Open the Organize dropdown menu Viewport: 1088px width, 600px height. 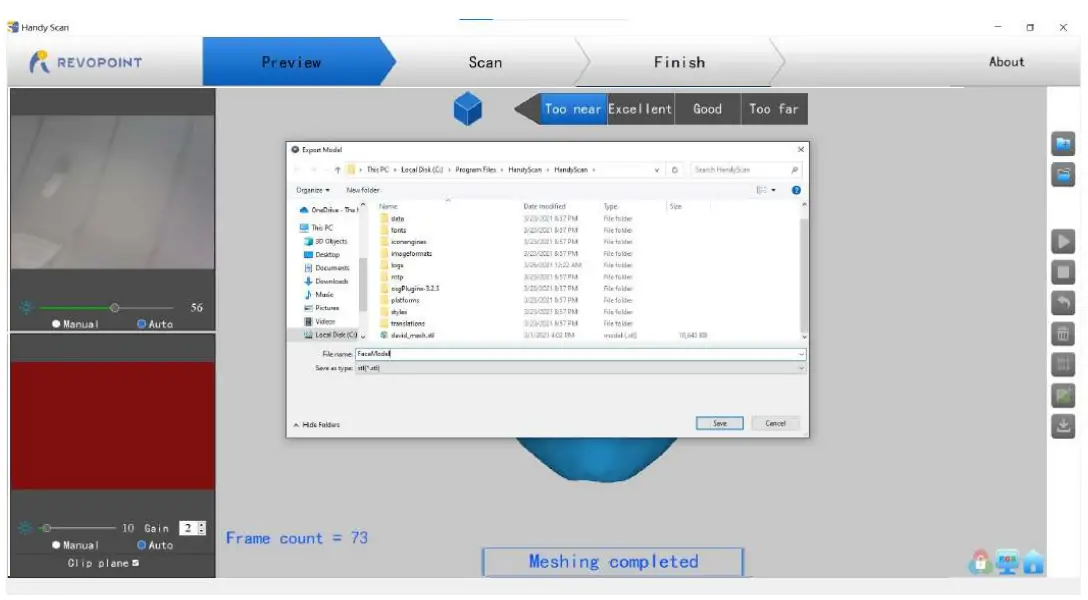tap(313, 190)
